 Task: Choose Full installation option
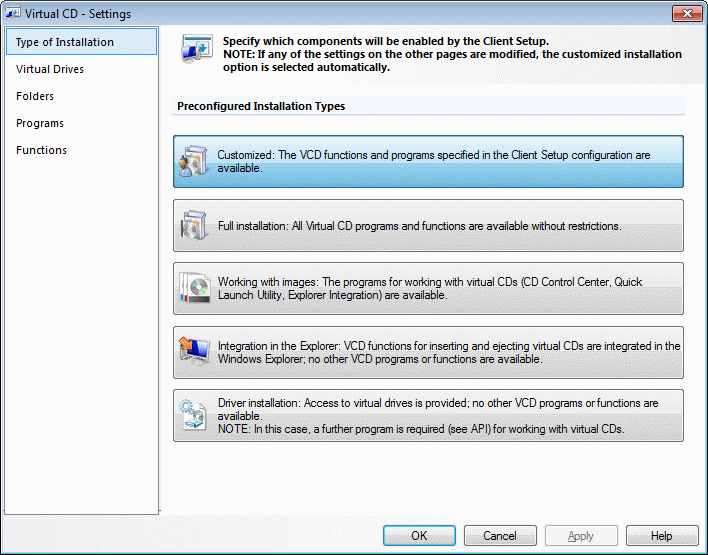tap(430, 226)
